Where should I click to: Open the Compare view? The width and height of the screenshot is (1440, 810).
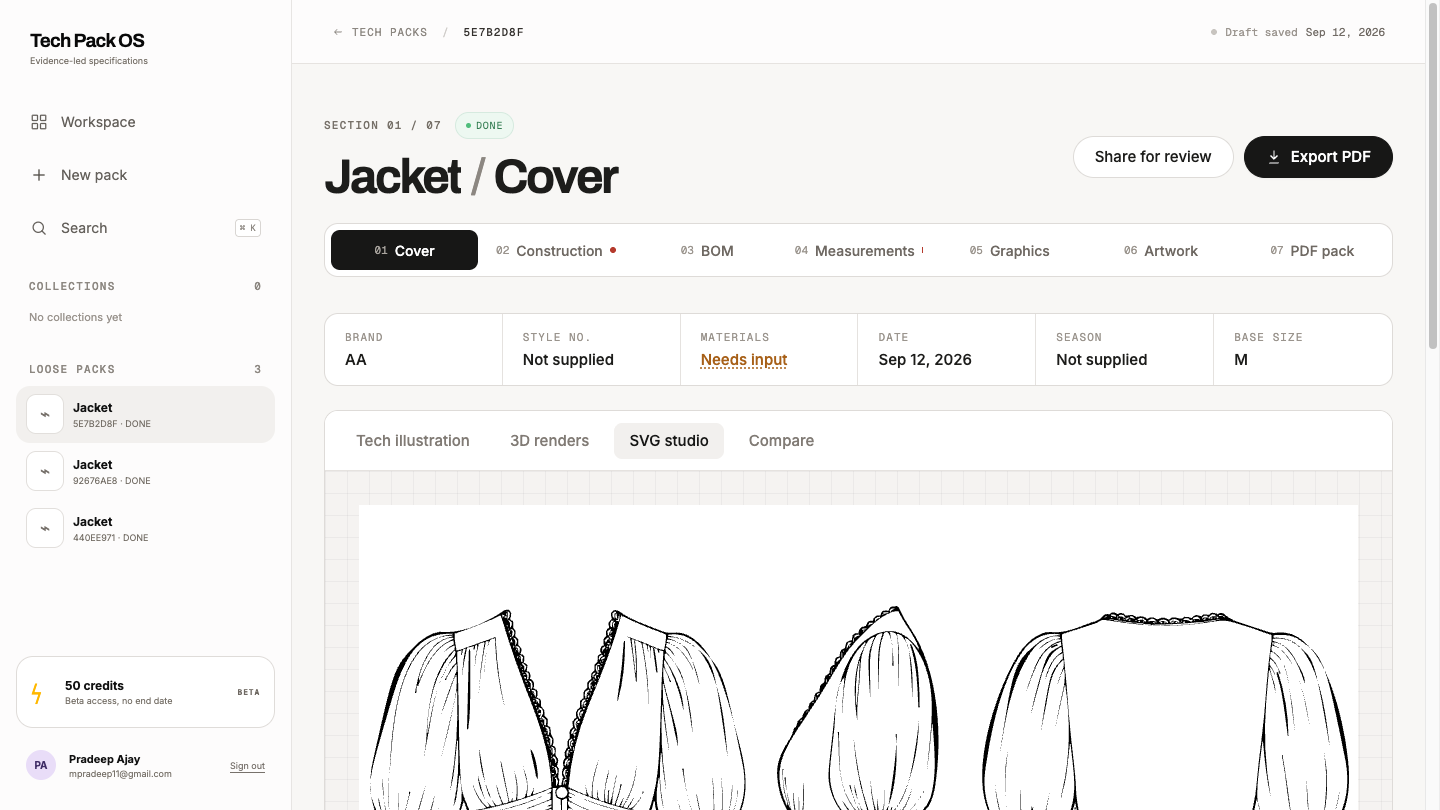click(x=781, y=441)
